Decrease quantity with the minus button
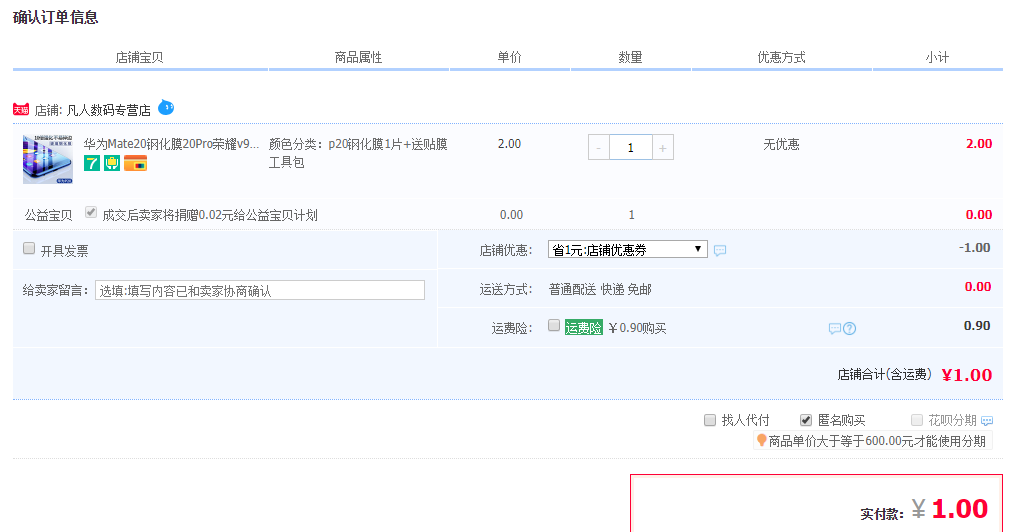 click(599, 147)
